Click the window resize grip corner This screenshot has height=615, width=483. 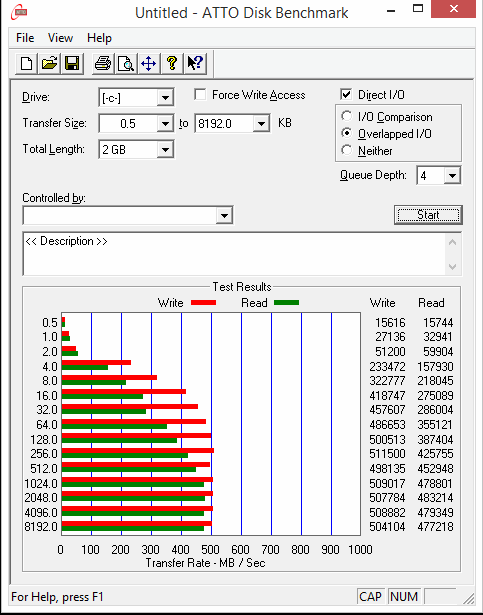(x=468, y=598)
